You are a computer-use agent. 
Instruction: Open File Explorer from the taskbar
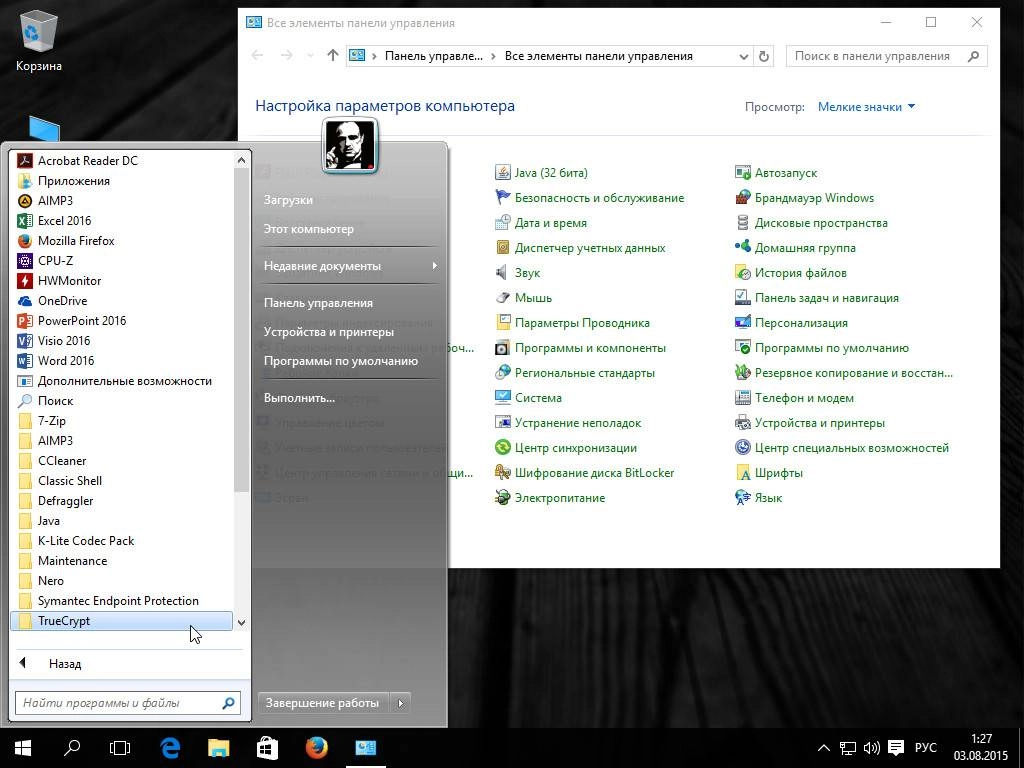point(219,748)
